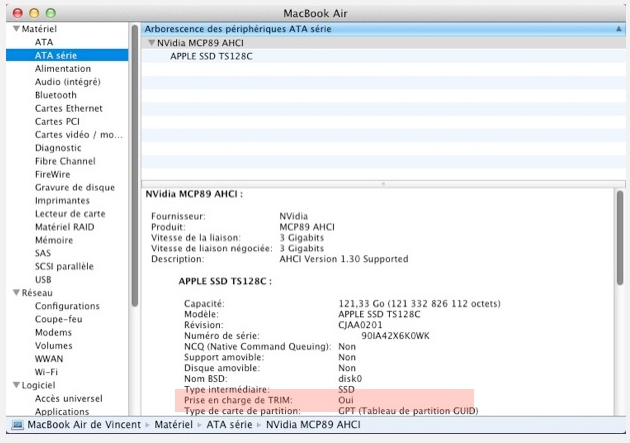Viewport: 630px width, 443px height.
Task: Click MacBook Air de Vincent in path bar
Action: point(84,425)
